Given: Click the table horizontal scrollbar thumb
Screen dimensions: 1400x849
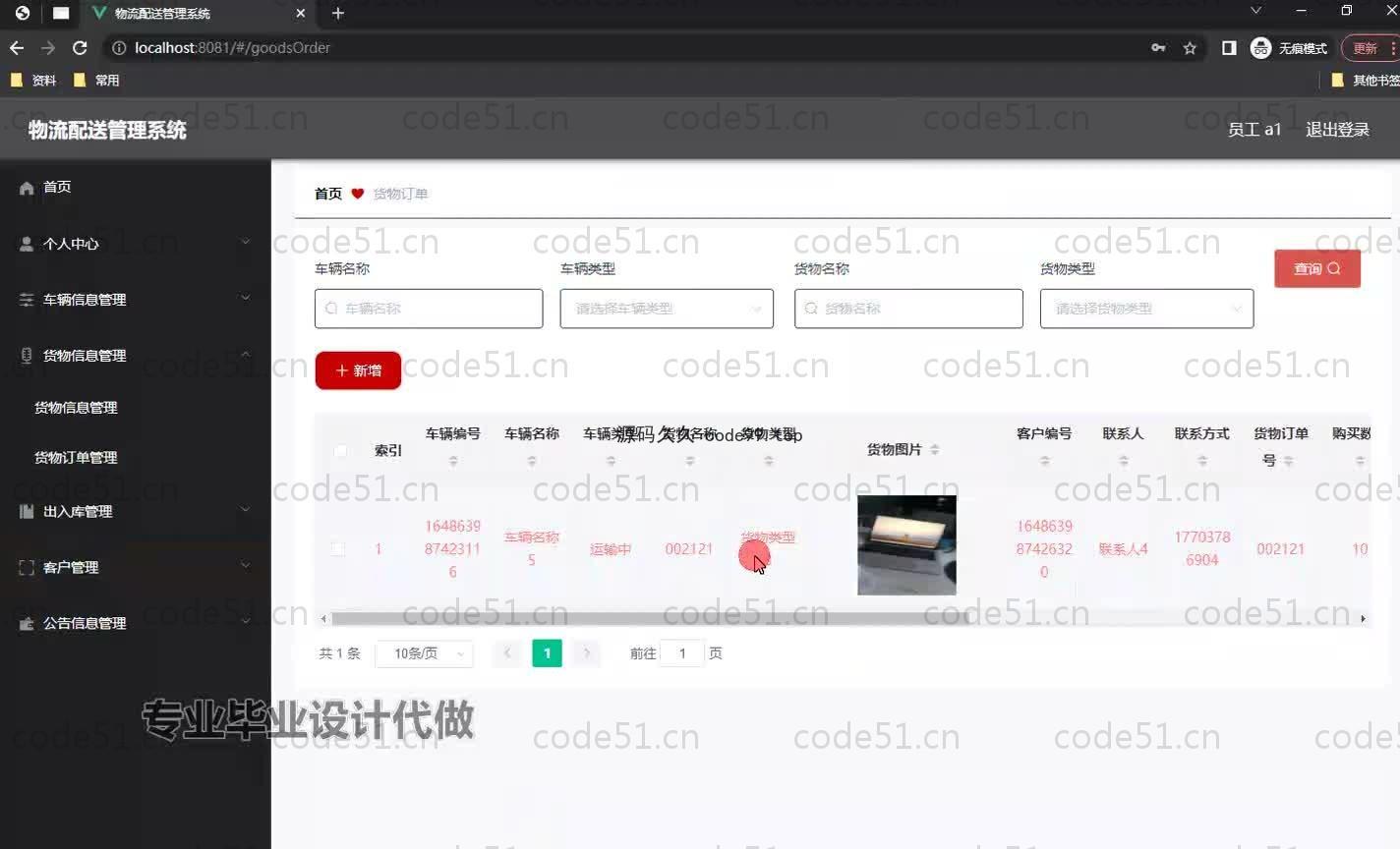Looking at the screenshot, I should pos(650,618).
